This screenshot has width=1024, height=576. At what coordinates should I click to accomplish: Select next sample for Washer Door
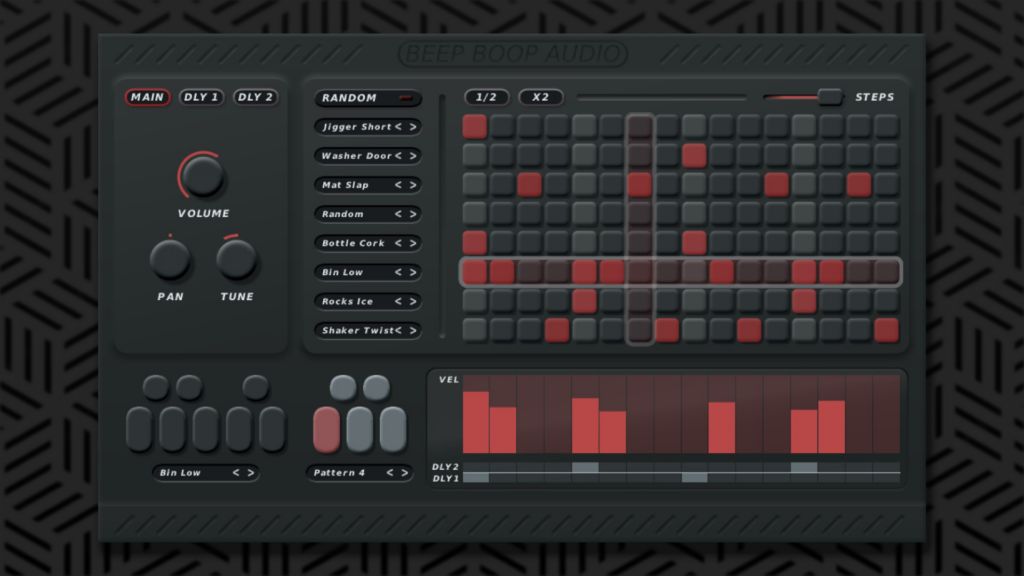click(413, 156)
